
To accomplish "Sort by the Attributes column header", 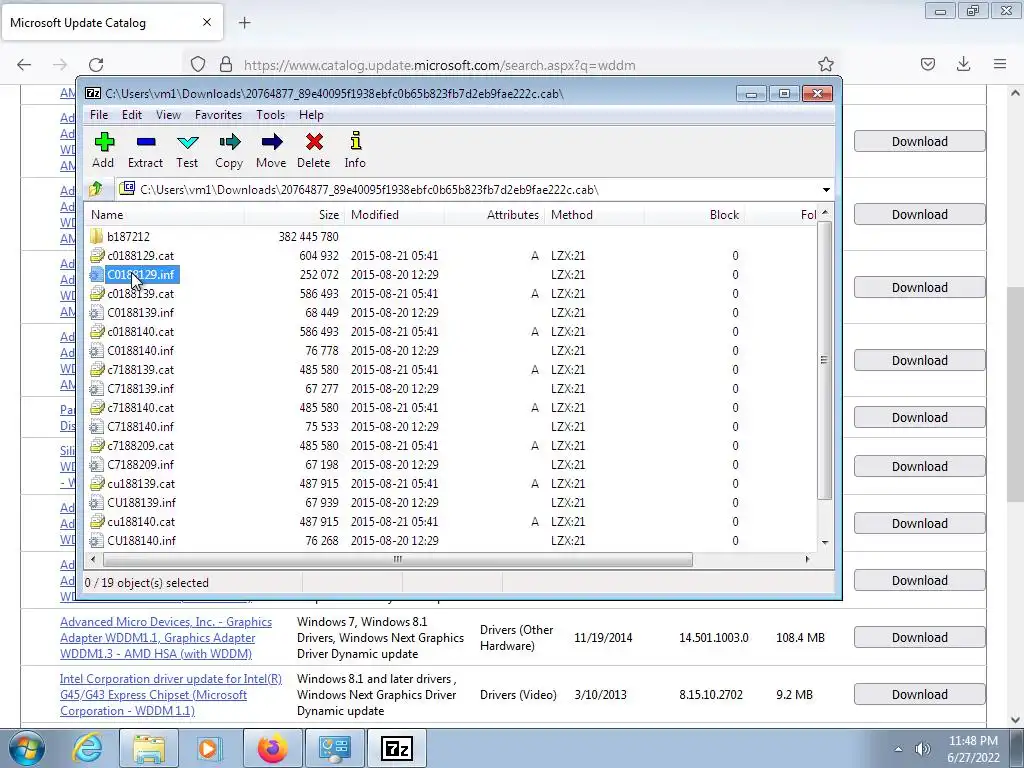I will [494, 215].
